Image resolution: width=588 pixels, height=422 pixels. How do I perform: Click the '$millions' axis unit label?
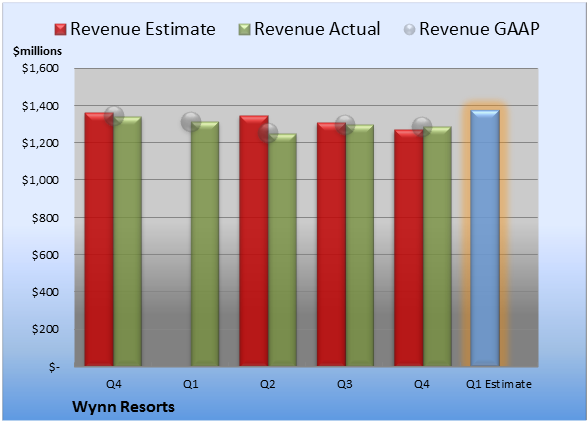point(37,51)
